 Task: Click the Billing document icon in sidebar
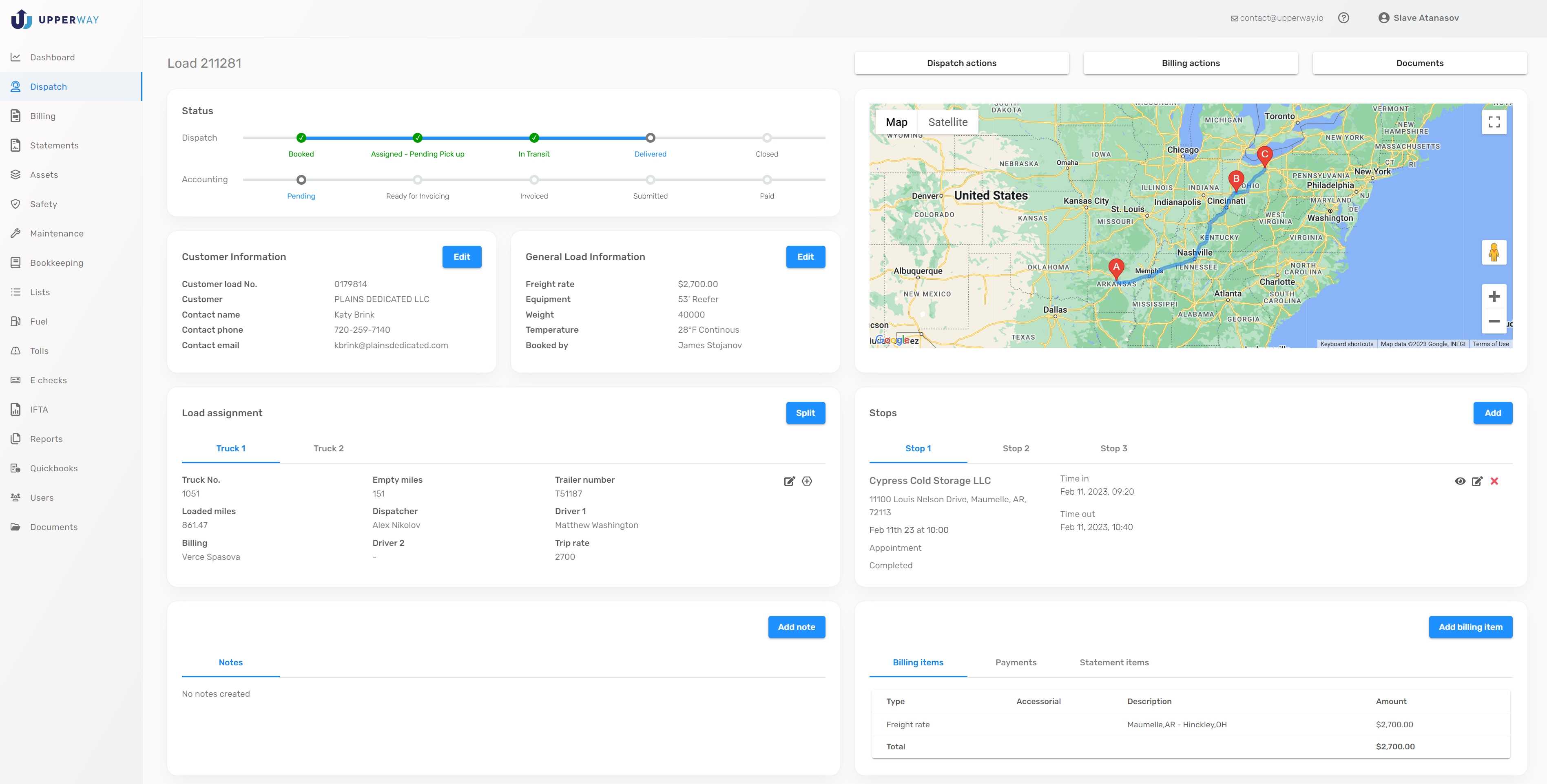point(15,116)
